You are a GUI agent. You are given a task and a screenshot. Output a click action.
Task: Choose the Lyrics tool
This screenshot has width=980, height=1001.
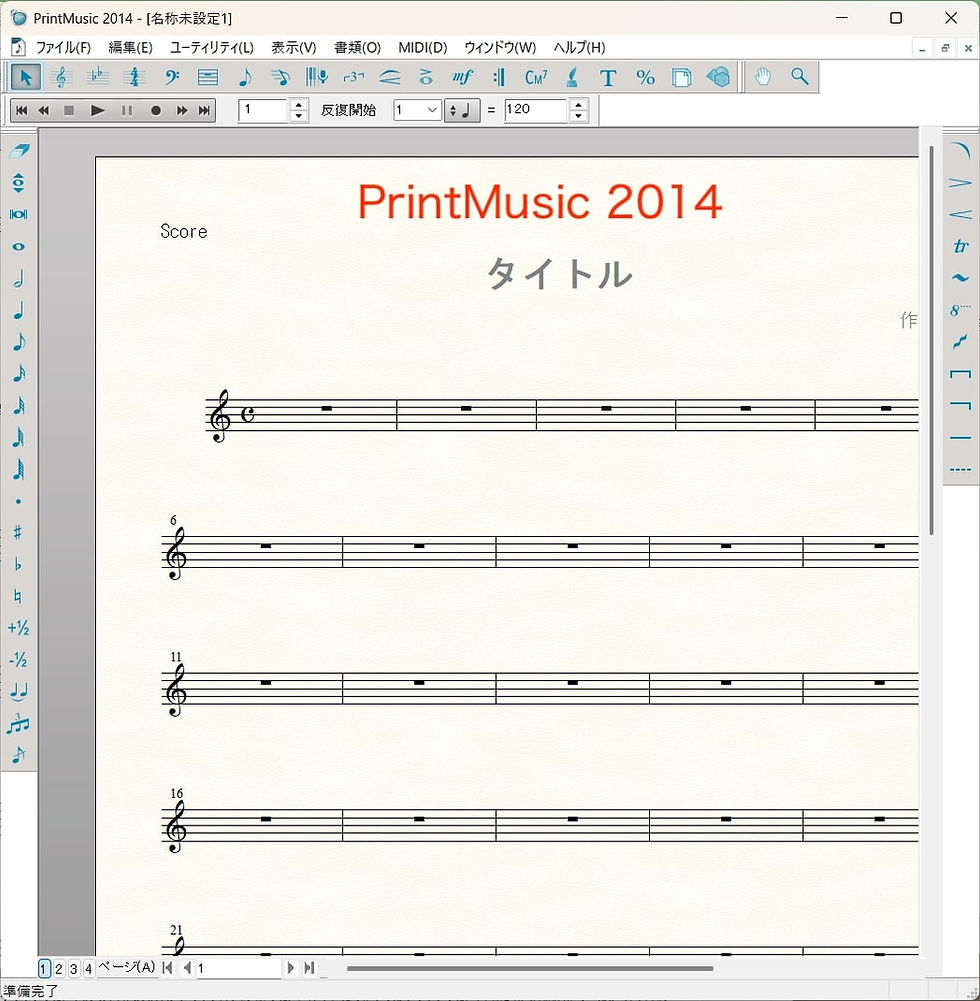pos(572,77)
